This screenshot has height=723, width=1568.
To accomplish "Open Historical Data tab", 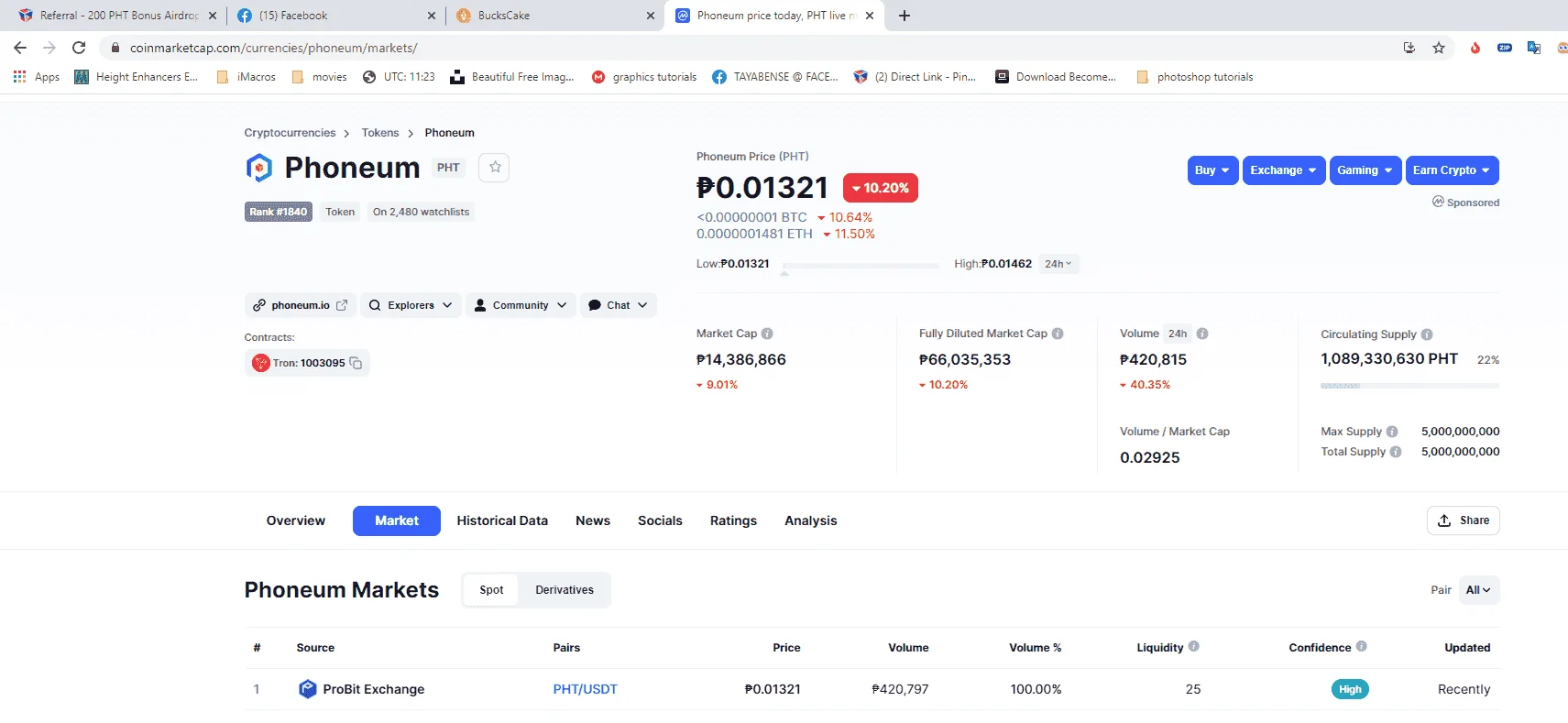I will (x=502, y=520).
